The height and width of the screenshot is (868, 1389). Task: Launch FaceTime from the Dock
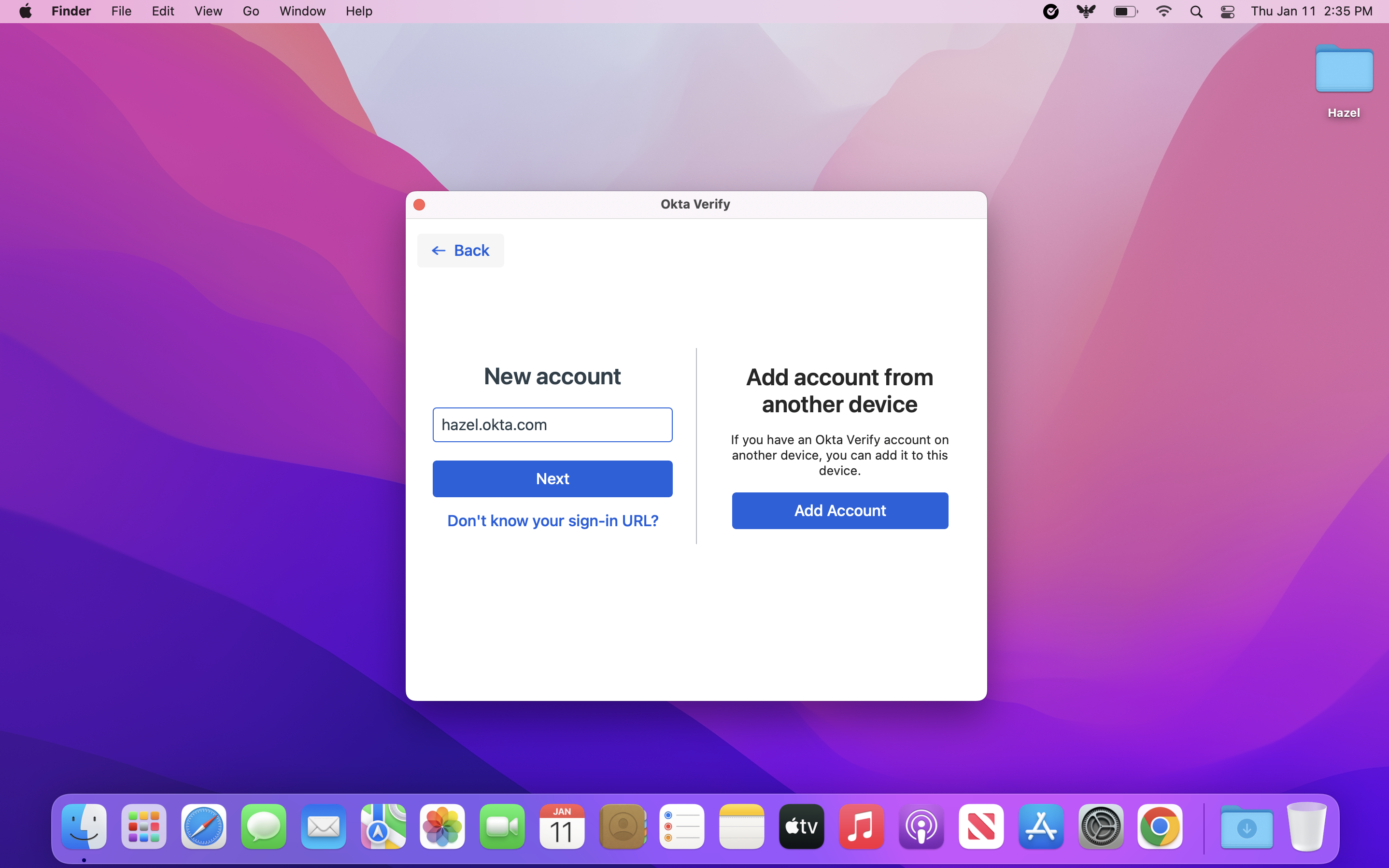[502, 826]
